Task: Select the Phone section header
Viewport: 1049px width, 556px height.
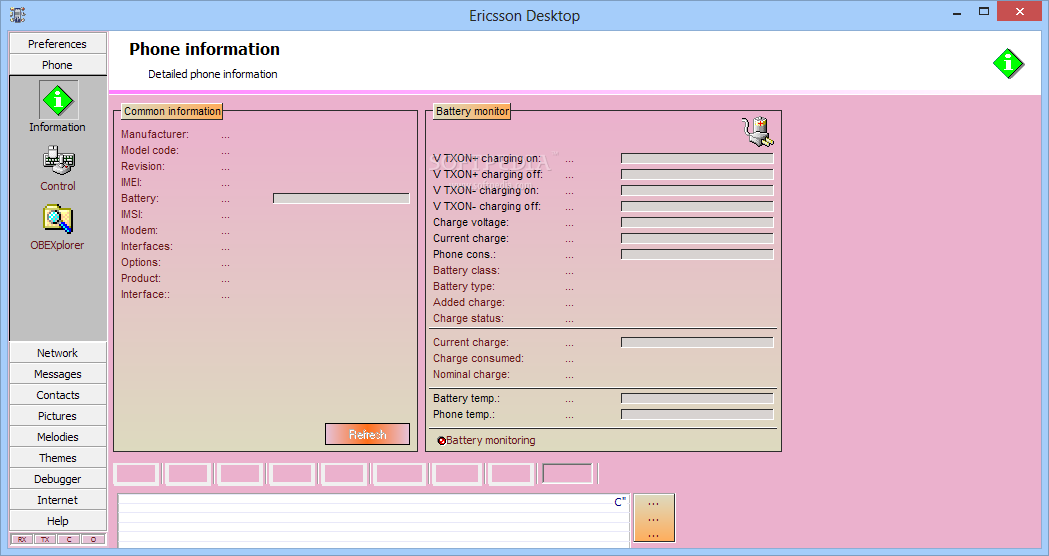Action: [58, 65]
